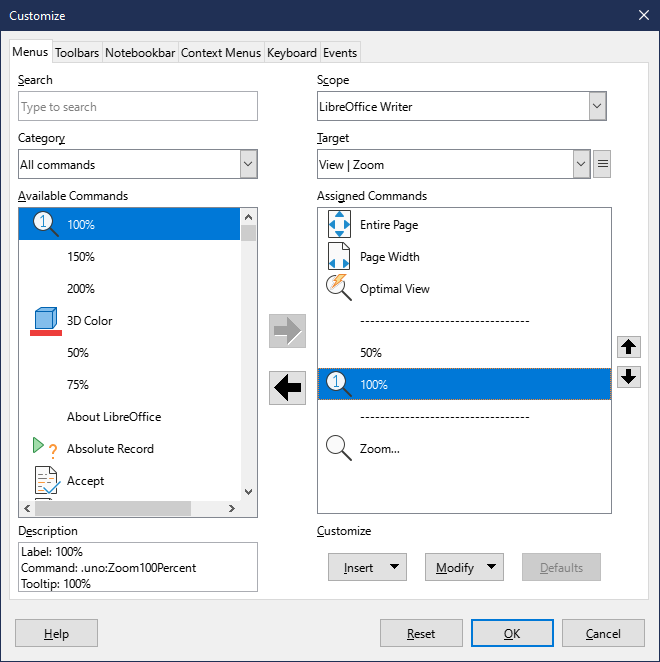Move selected command down
The image size is (660, 662).
[x=629, y=377]
